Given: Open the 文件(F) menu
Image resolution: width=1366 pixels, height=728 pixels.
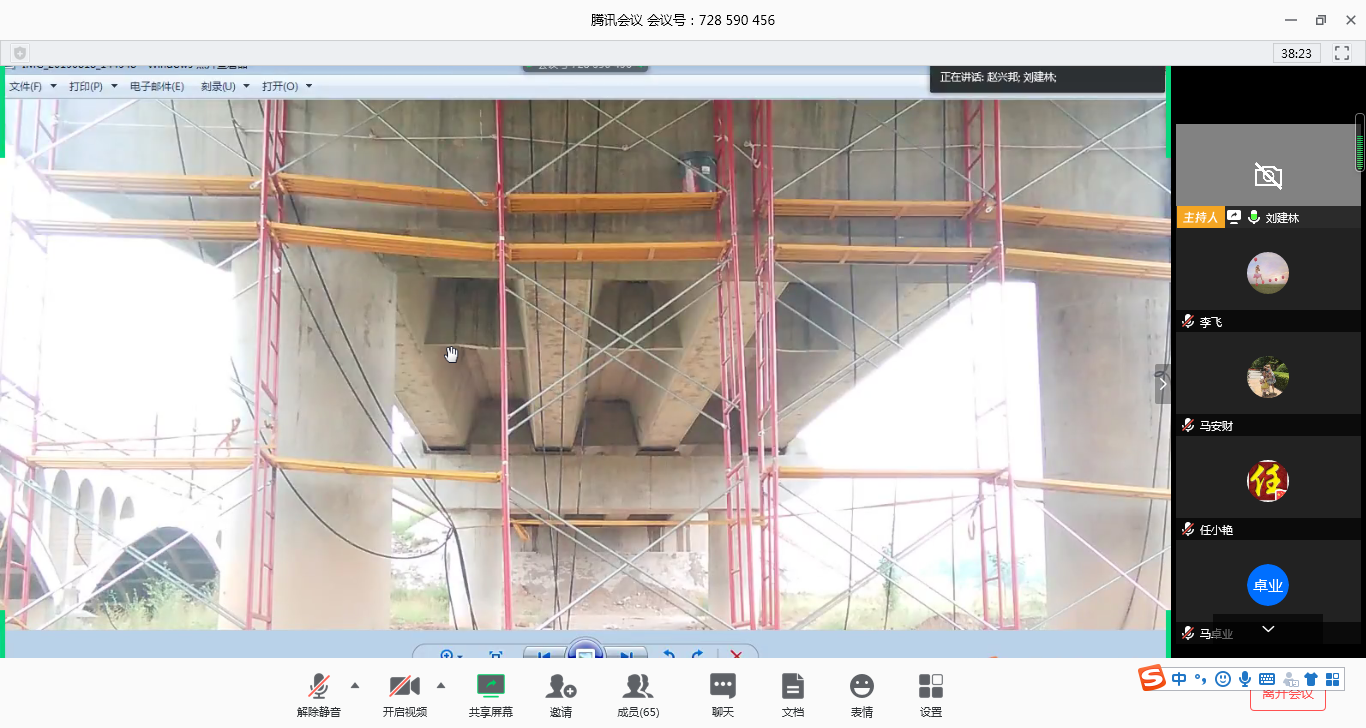Looking at the screenshot, I should pyautogui.click(x=32, y=87).
